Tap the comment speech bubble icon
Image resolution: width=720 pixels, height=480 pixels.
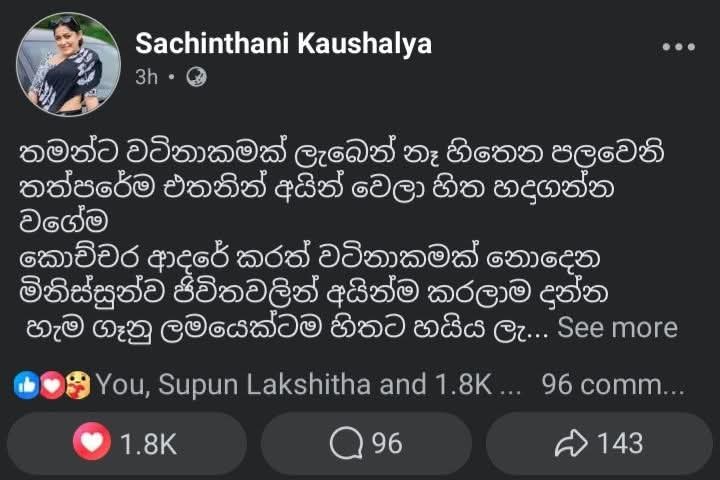(345, 443)
